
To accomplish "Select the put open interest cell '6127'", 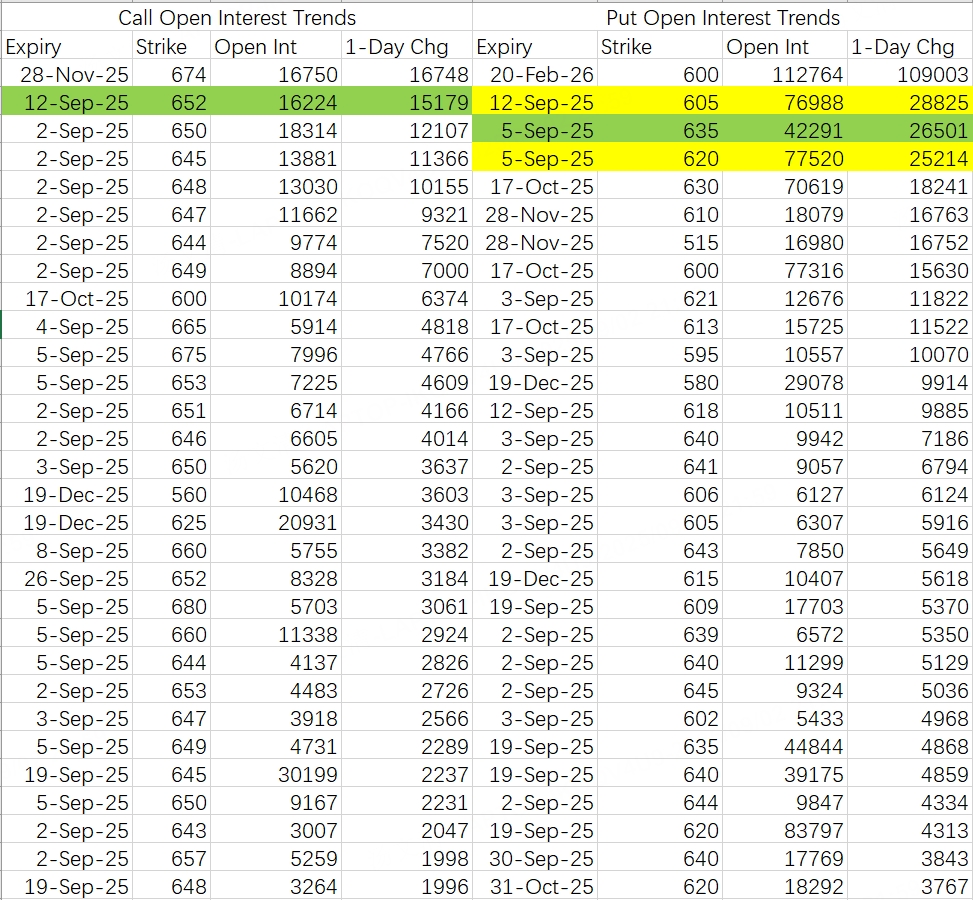I will (785, 495).
